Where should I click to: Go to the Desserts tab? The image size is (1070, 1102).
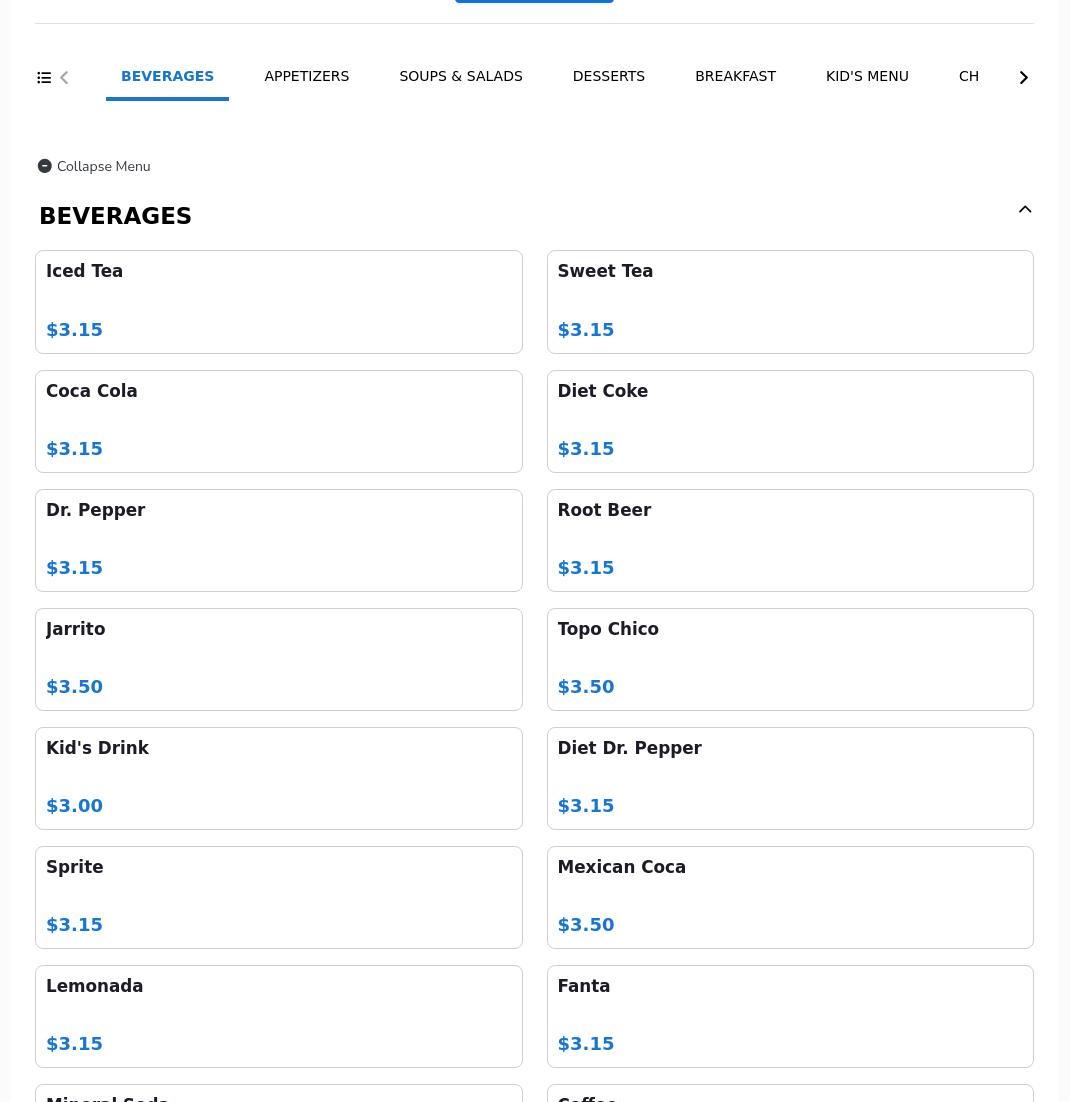coord(609,77)
